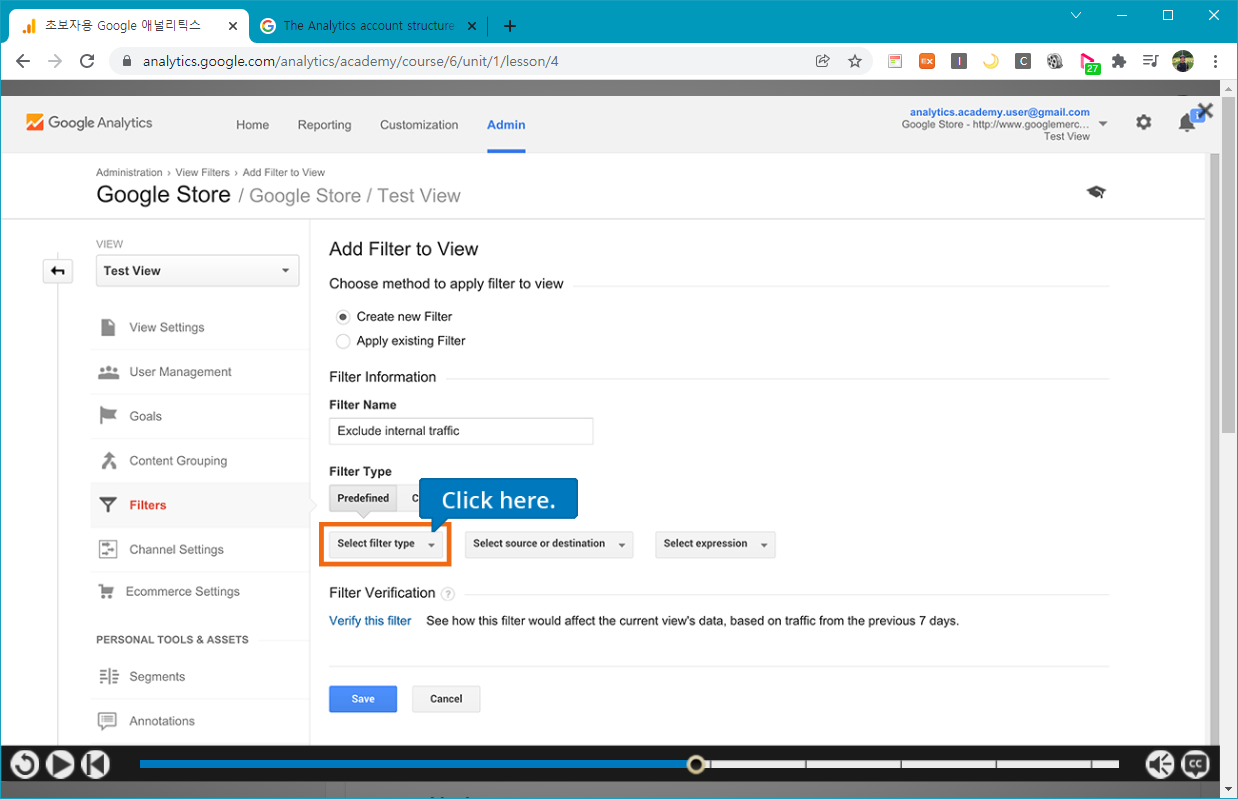Select the Predefined filter type toggle
1238x799 pixels.
click(x=363, y=498)
